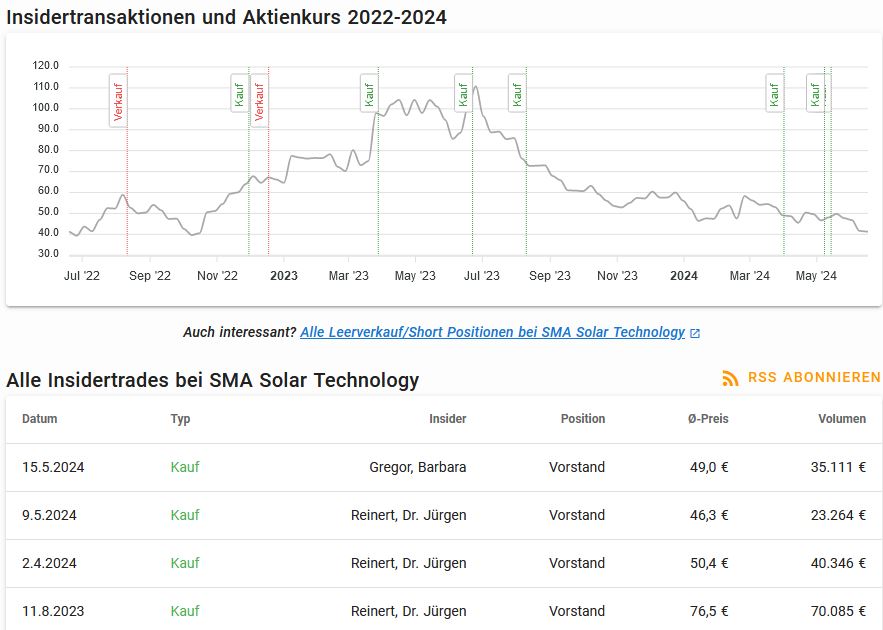Click the 70.085 € volume cell

pos(838,611)
